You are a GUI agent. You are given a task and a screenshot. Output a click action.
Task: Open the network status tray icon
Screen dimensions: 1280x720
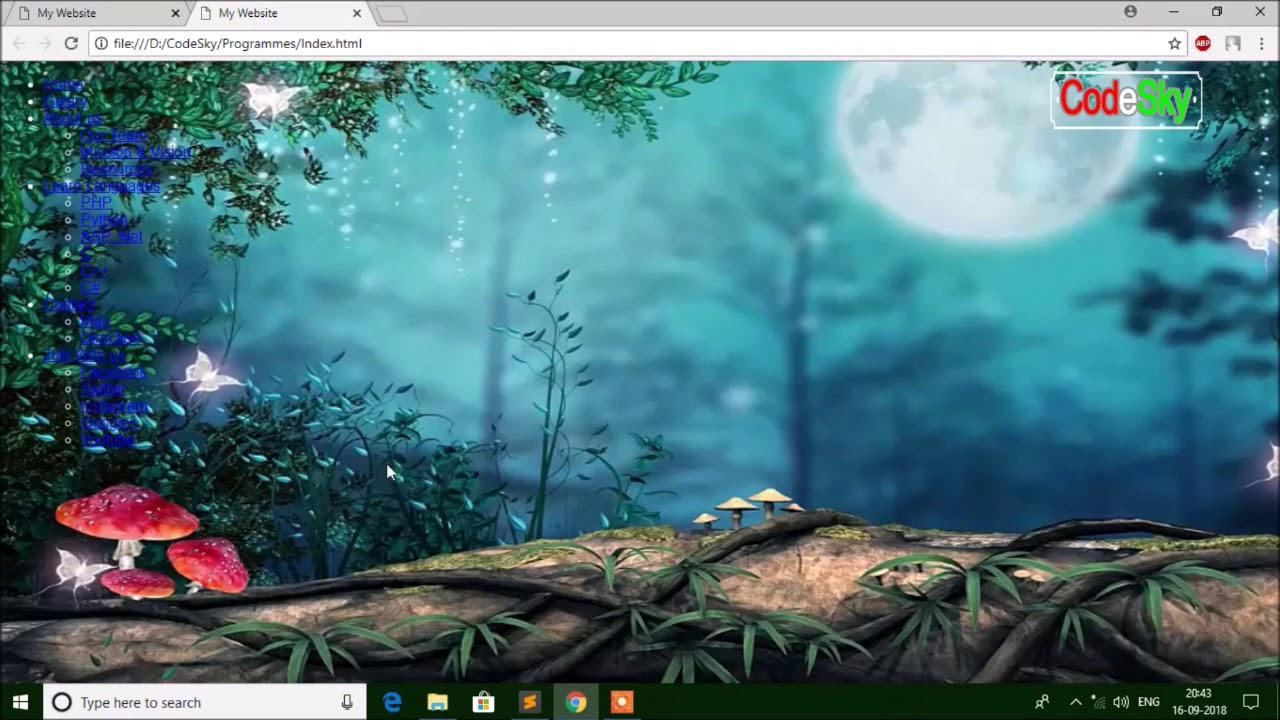(1098, 702)
